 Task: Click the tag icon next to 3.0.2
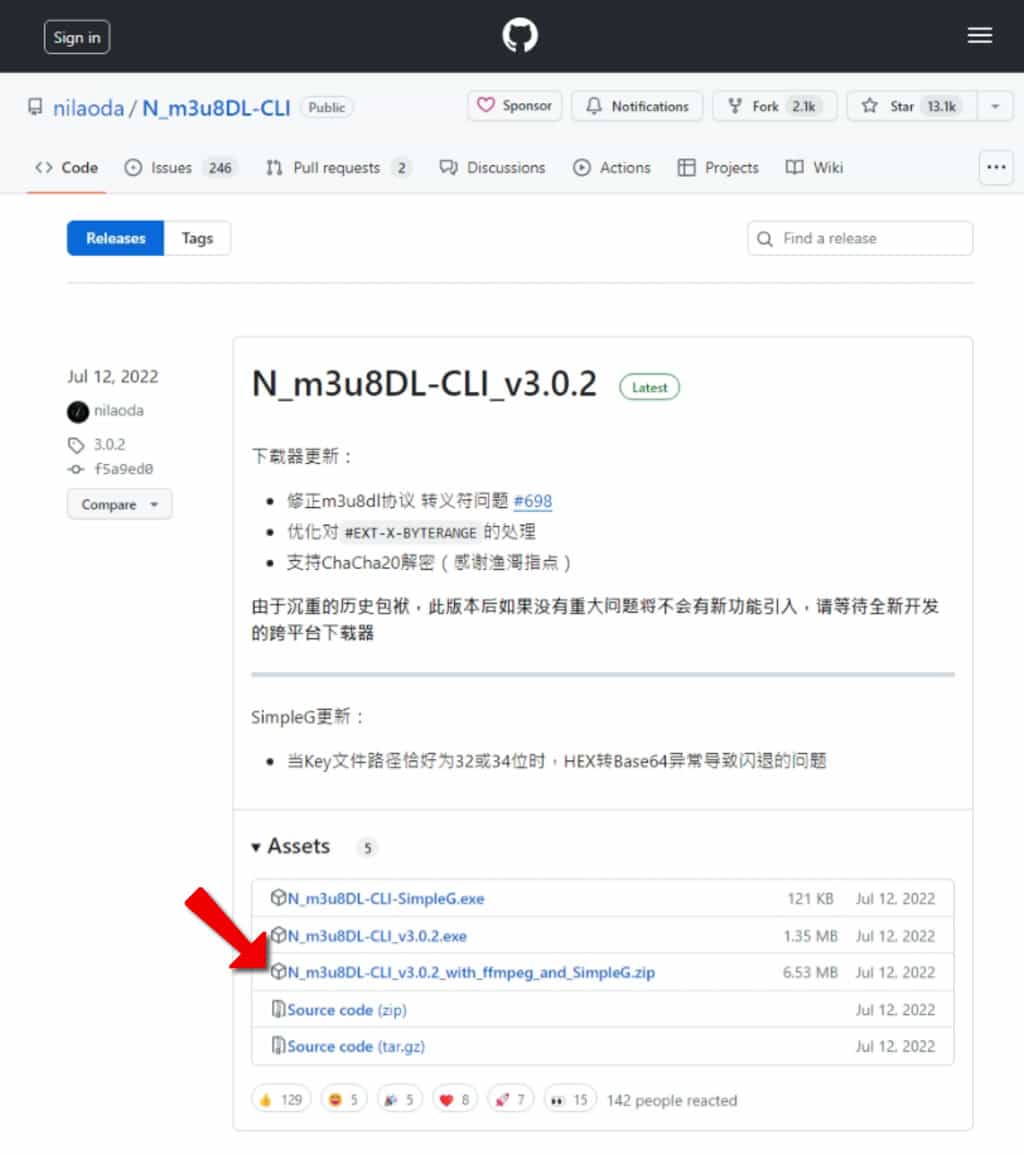point(76,445)
